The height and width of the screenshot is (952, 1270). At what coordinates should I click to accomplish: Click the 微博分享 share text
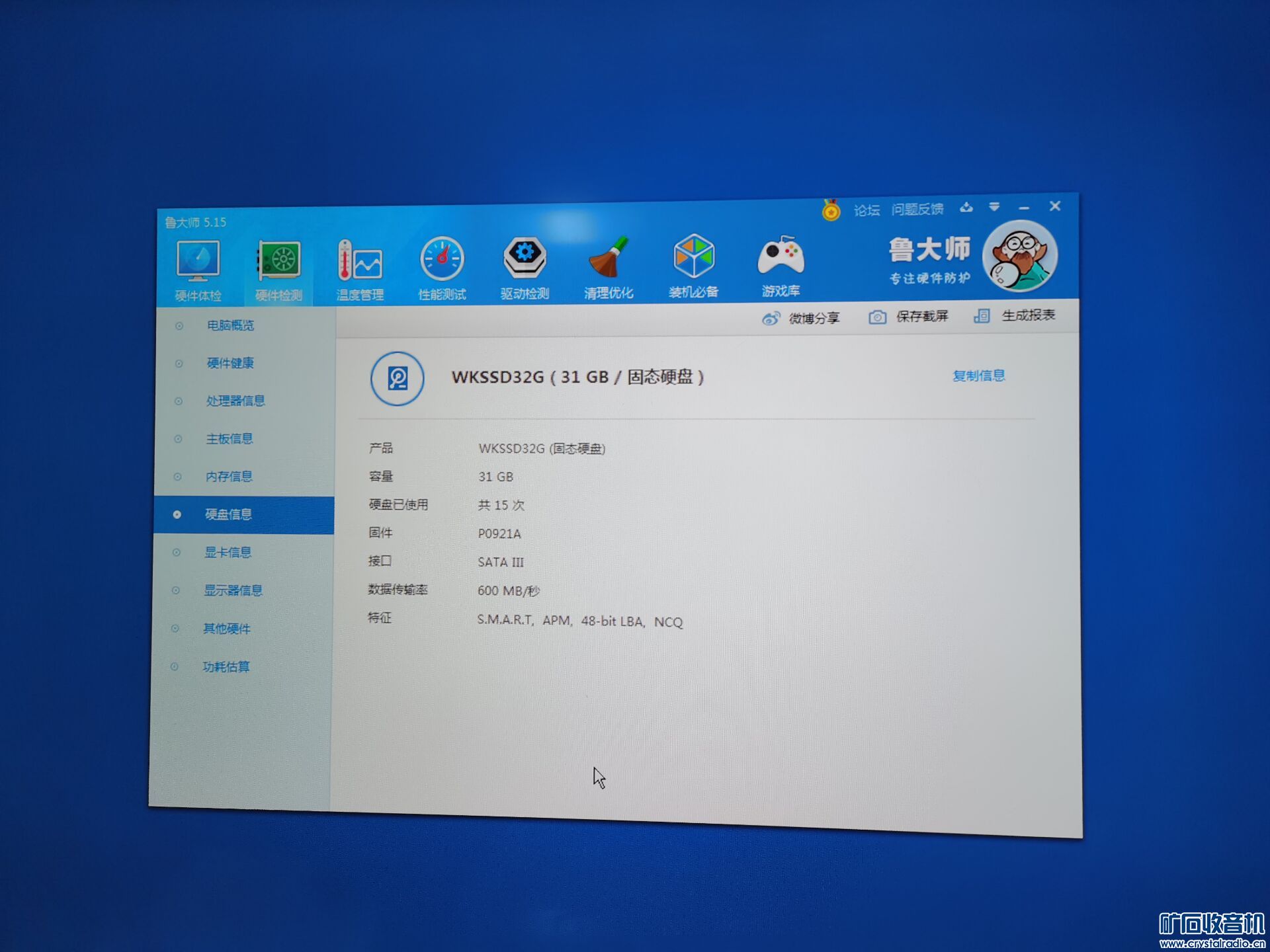click(x=814, y=318)
